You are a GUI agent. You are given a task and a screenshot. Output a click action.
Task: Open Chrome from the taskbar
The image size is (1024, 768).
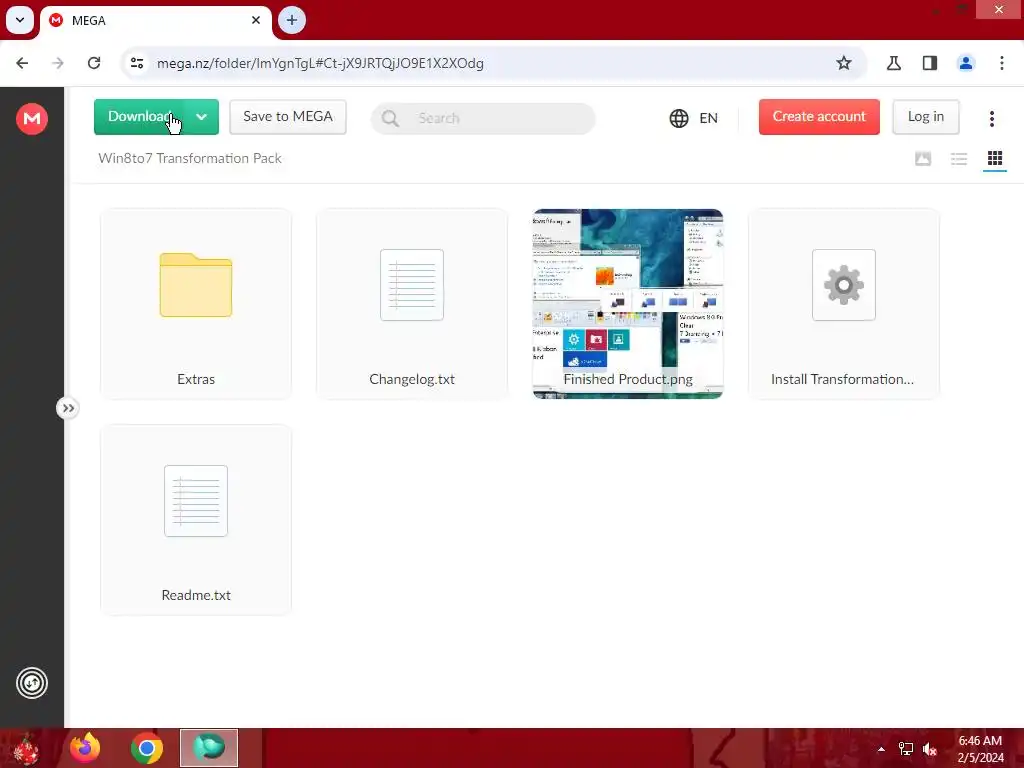click(147, 748)
